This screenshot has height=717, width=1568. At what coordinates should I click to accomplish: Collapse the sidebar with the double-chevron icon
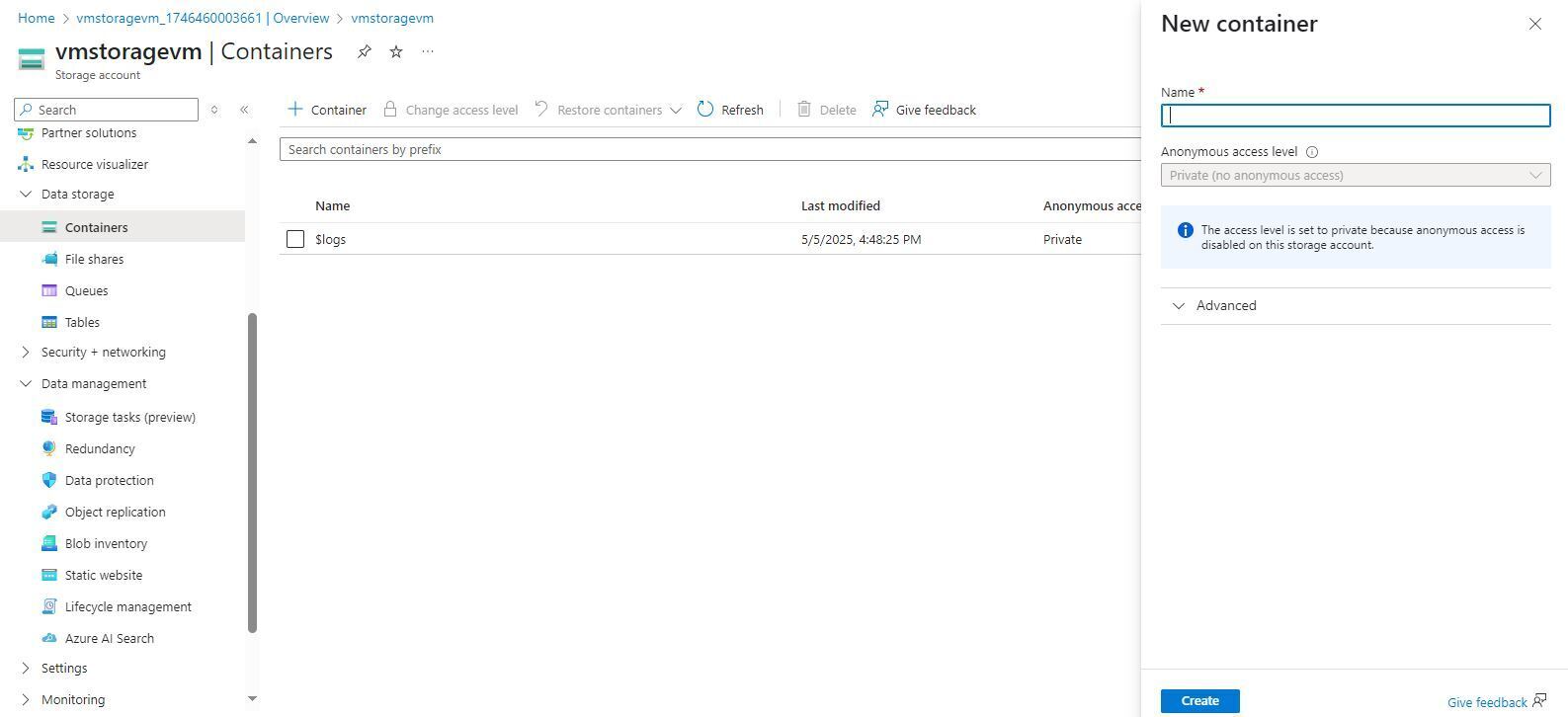pos(244,110)
